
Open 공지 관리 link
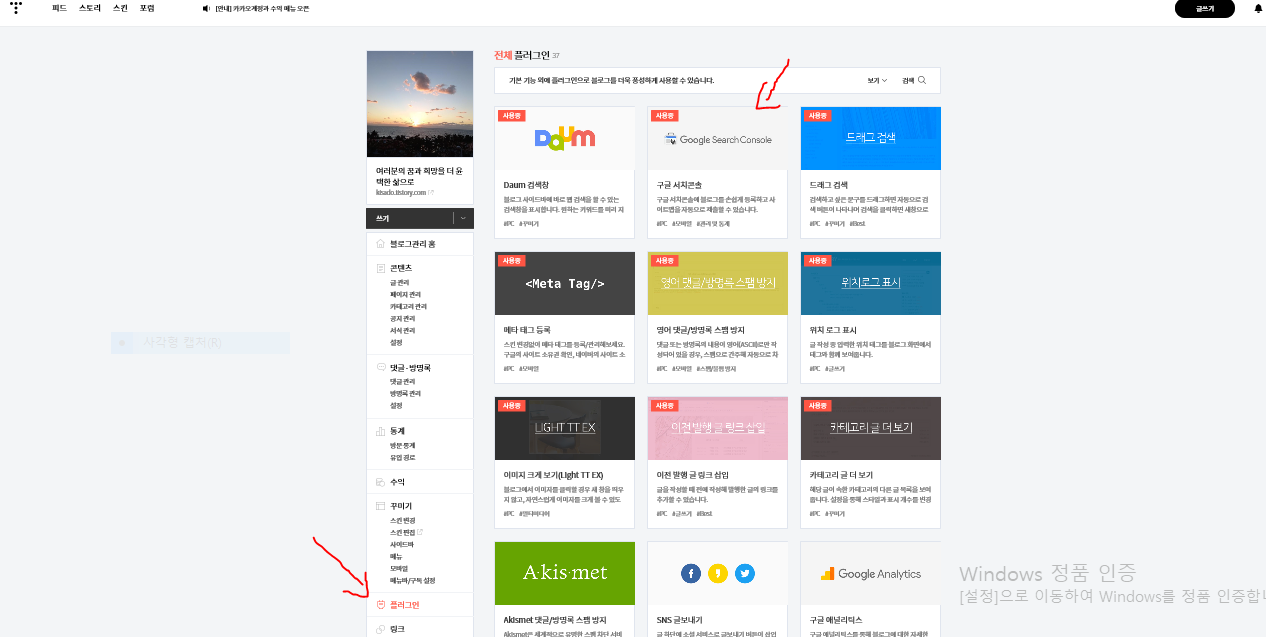point(403,319)
